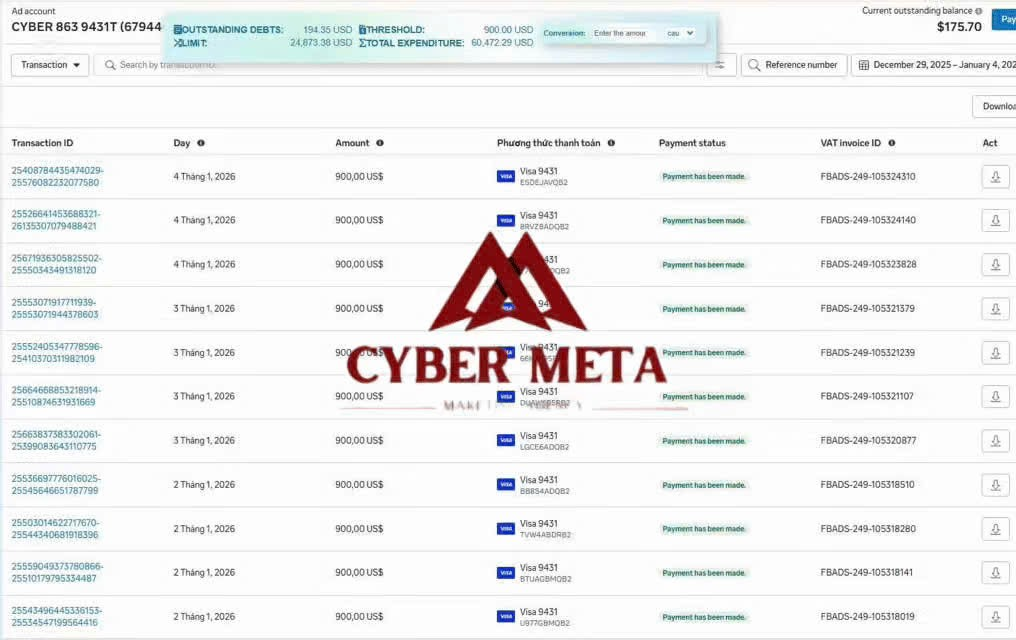Click VAT invoice ID FBADS-249-105324310
The image size is (1016, 640).
point(868,176)
